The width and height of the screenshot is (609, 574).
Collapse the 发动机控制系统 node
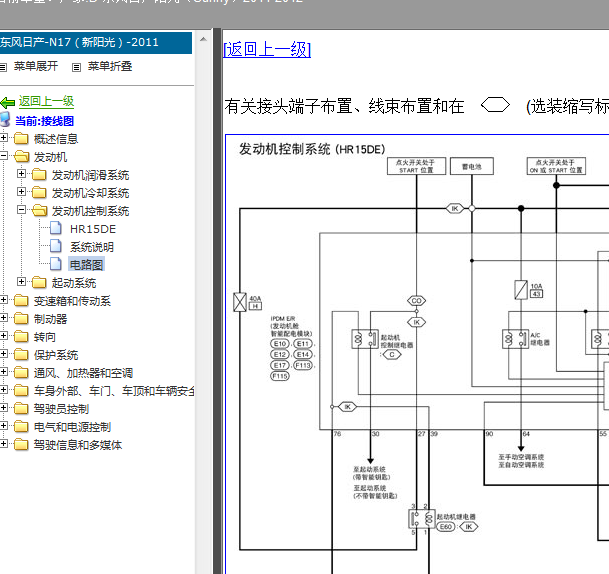(22, 210)
